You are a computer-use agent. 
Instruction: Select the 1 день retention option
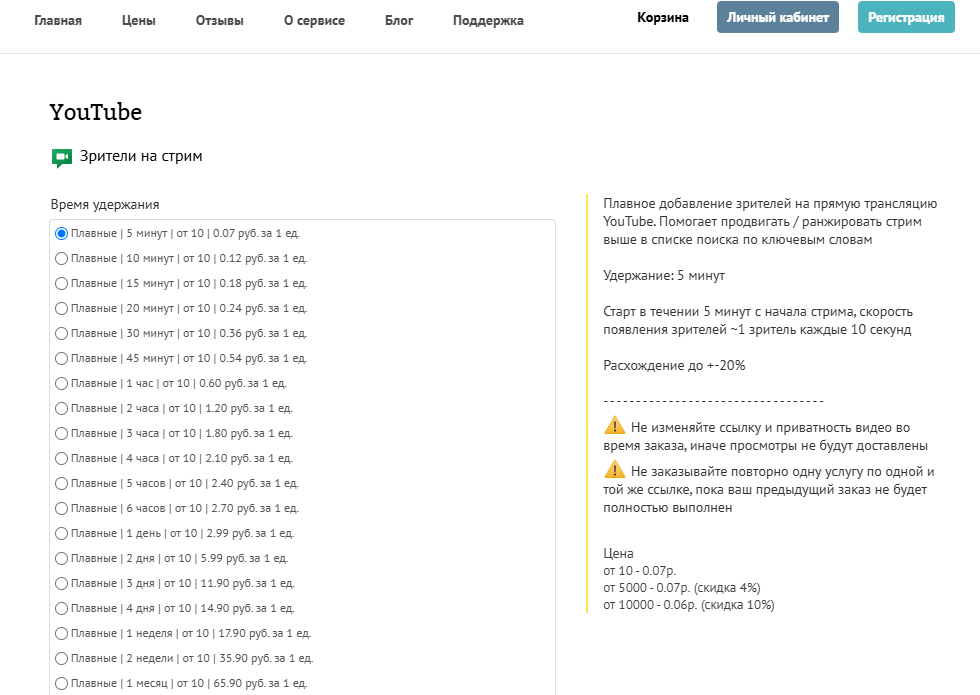(x=61, y=533)
